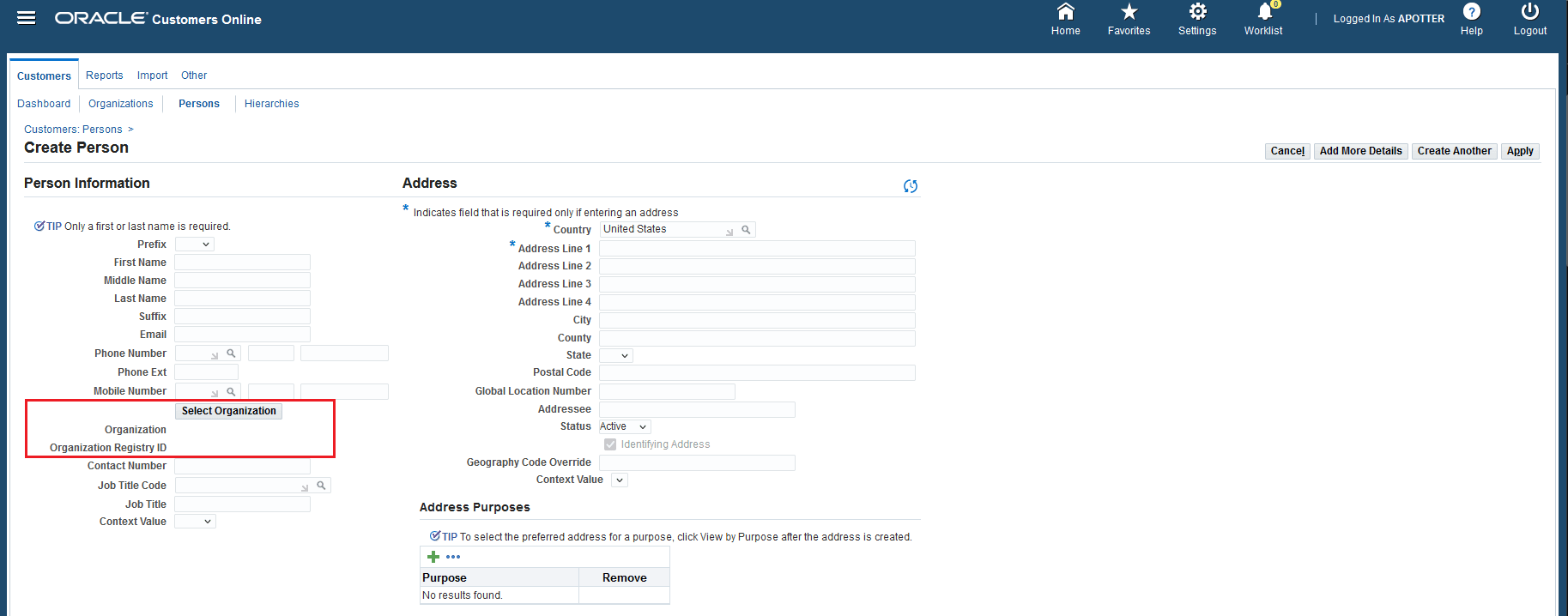Click Create Another button
The width and height of the screenshot is (1568, 616).
pyautogui.click(x=1455, y=151)
